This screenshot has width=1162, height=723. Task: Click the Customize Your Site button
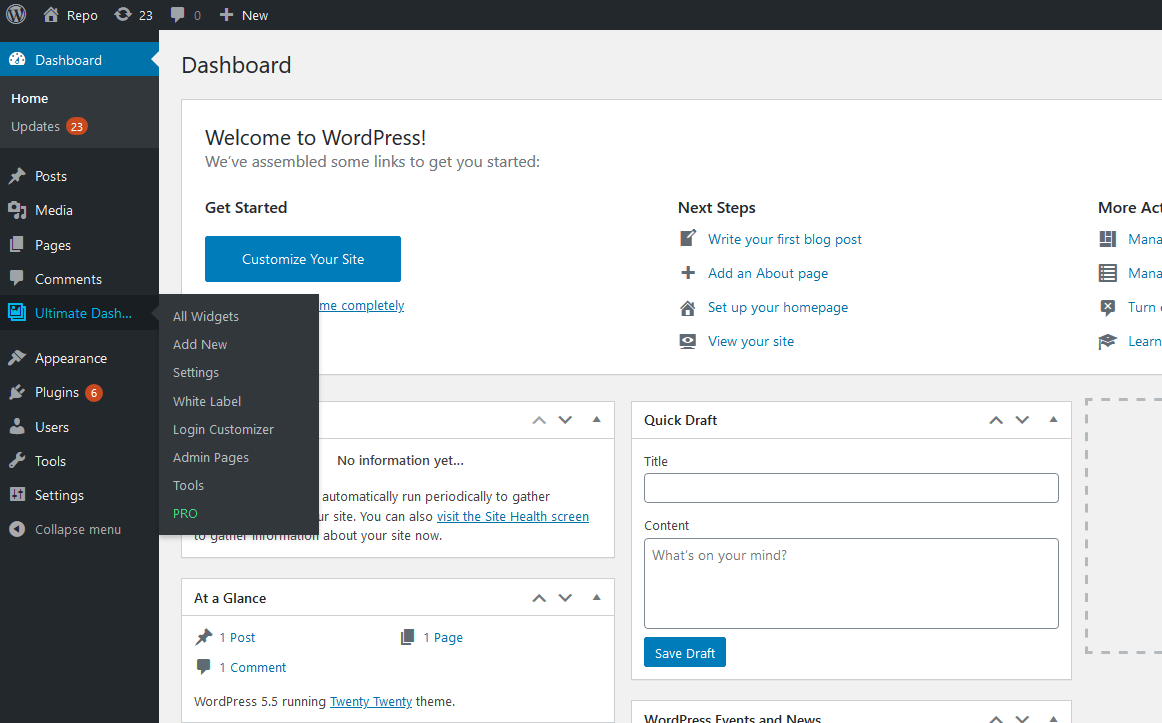[x=302, y=258]
